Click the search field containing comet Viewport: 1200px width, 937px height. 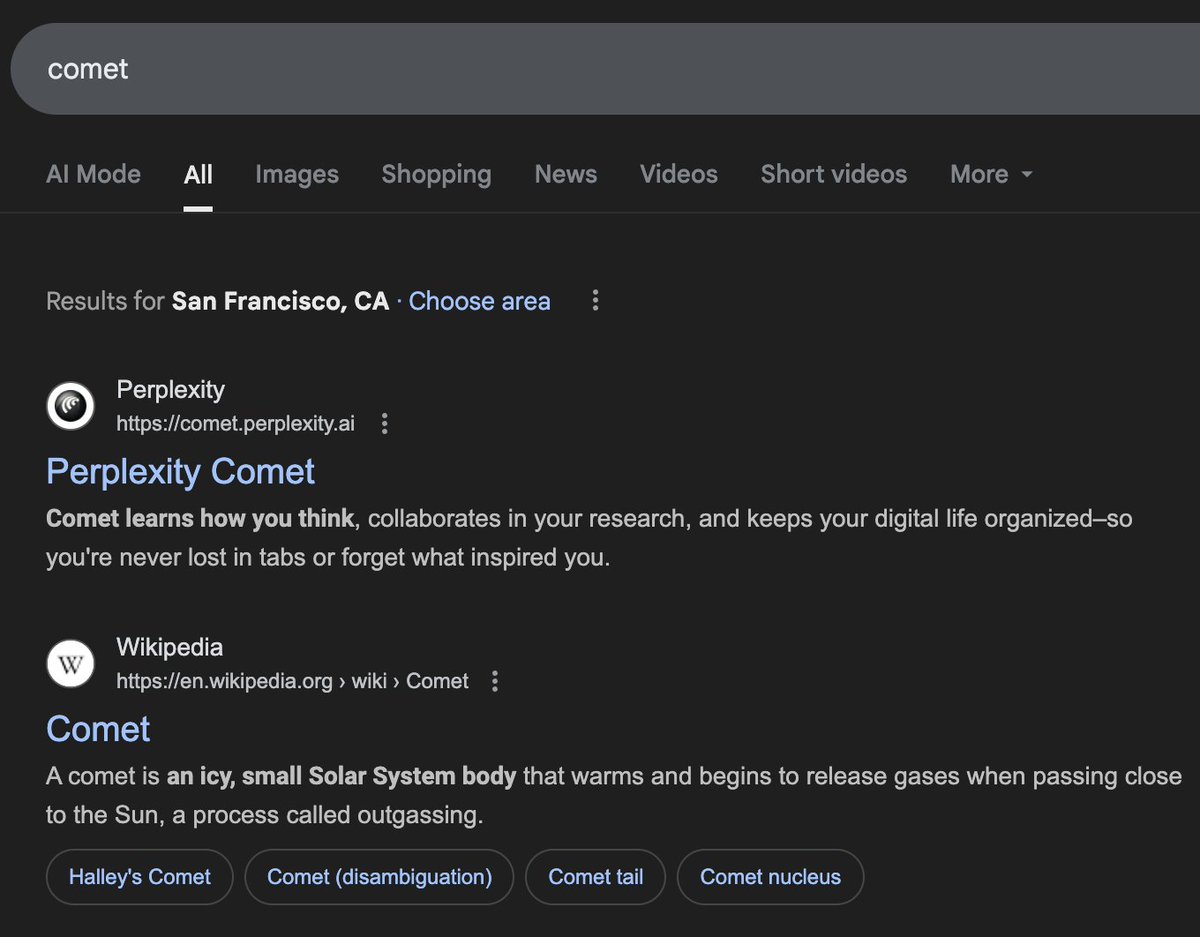[x=300, y=68]
